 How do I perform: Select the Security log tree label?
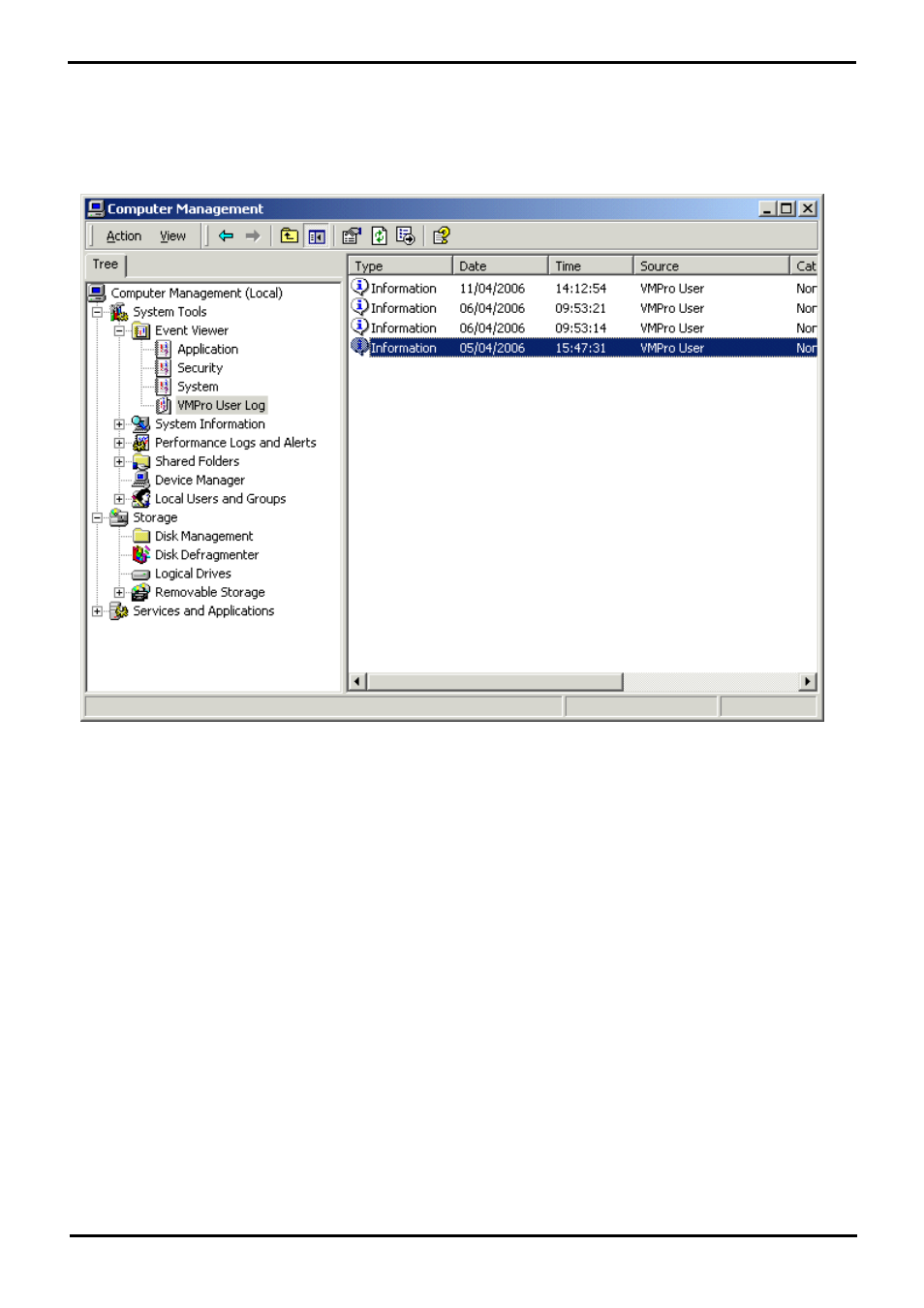pyautogui.click(x=200, y=368)
